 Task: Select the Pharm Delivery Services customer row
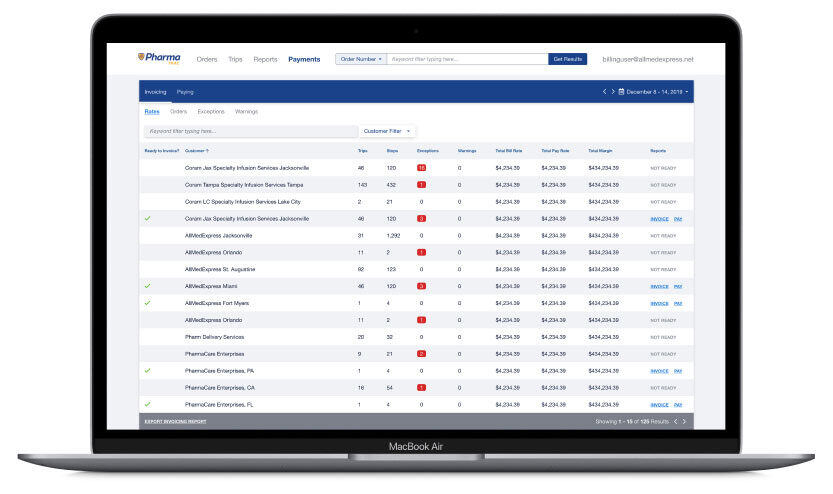pos(416,337)
